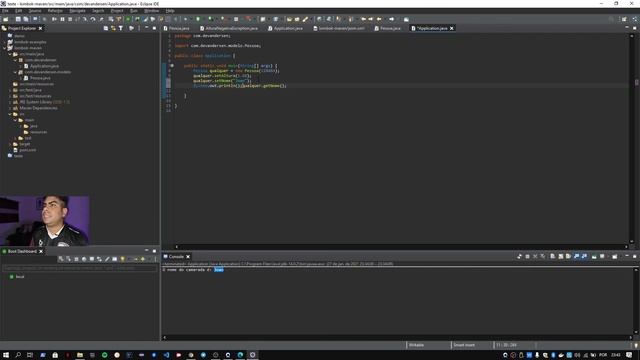Open the perspective switcher icon
This screenshot has height=360, width=640.
(x=624, y=19)
